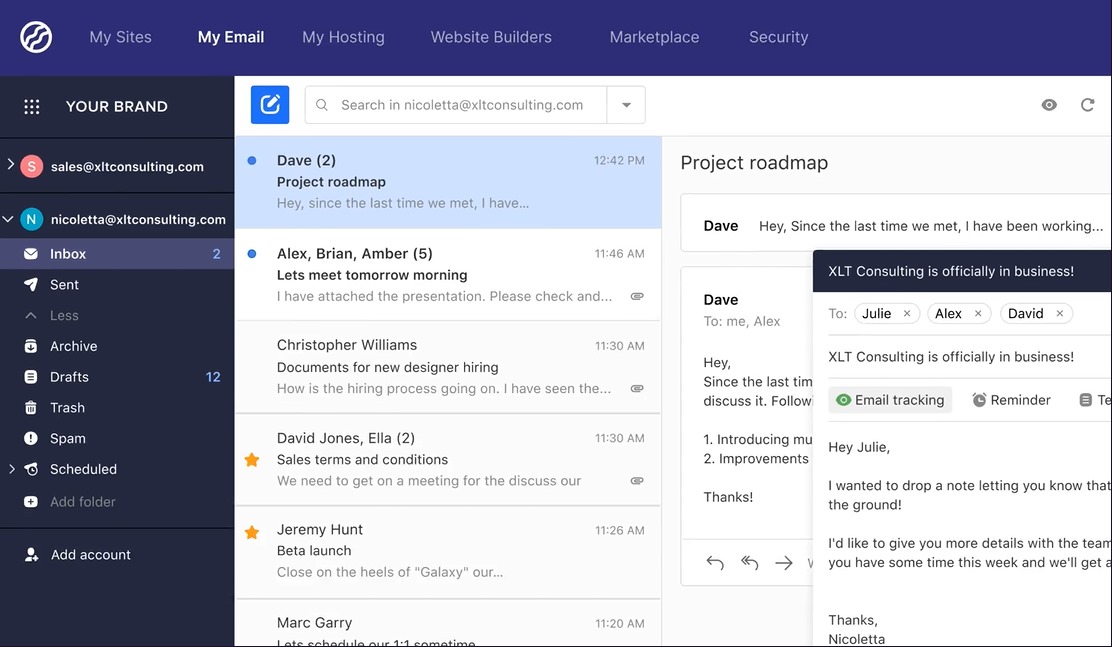
Task: Click attachment icon on Lets meet tomorrow morning email
Action: point(637,297)
